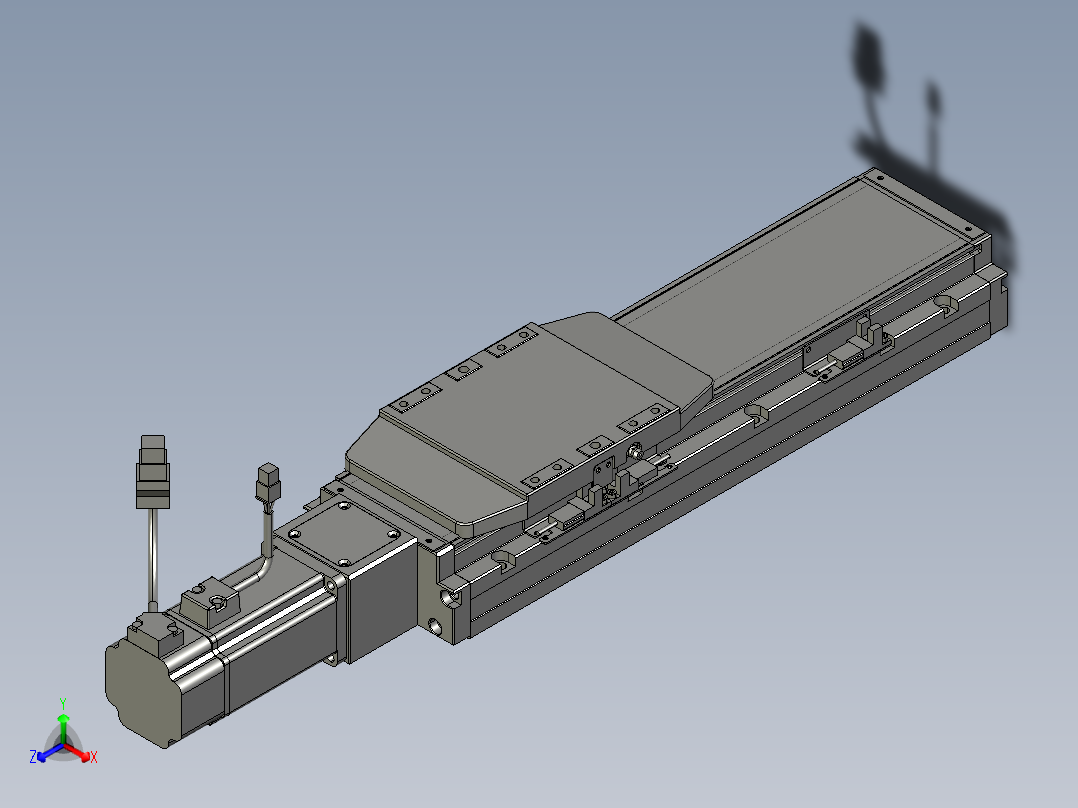The height and width of the screenshot is (808, 1078).
Task: Select the tall encoder cable connector plug
Action: point(153,472)
